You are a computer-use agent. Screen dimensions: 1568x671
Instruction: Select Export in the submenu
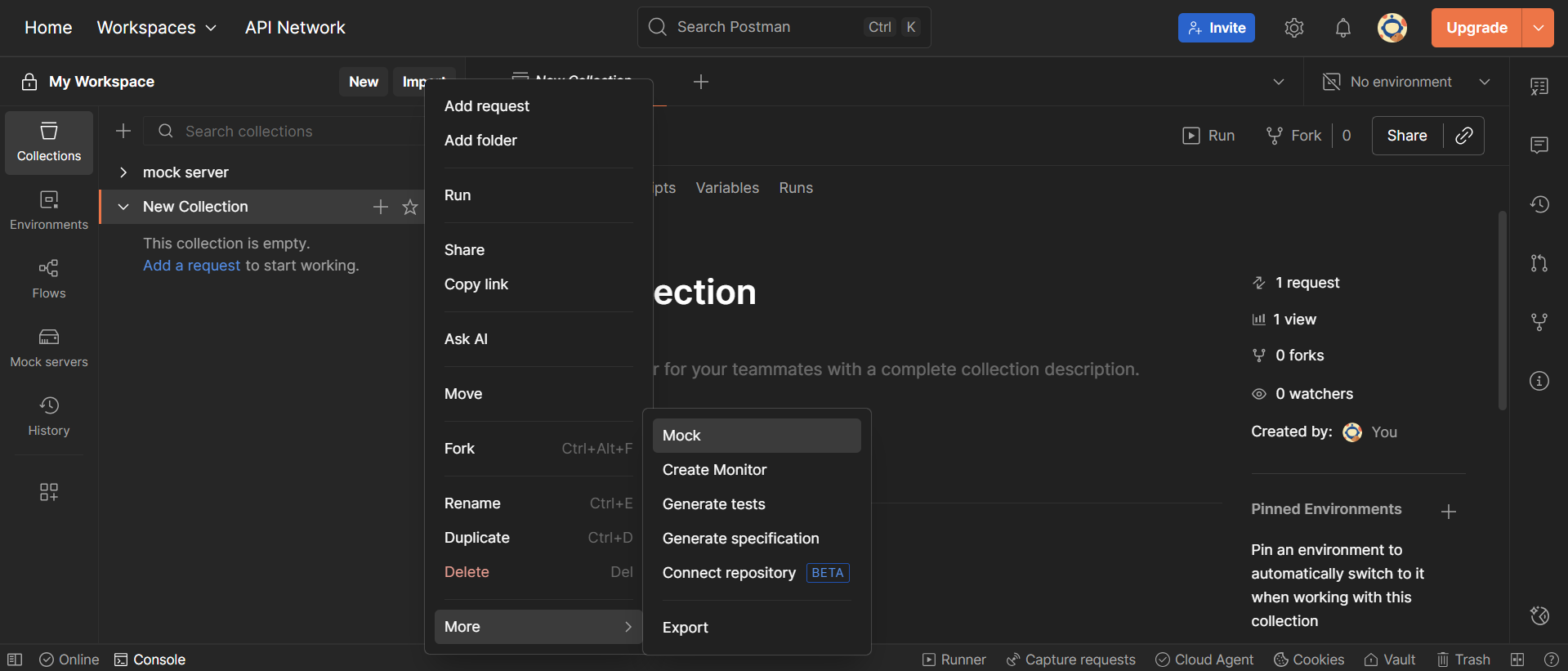pyautogui.click(x=757, y=628)
